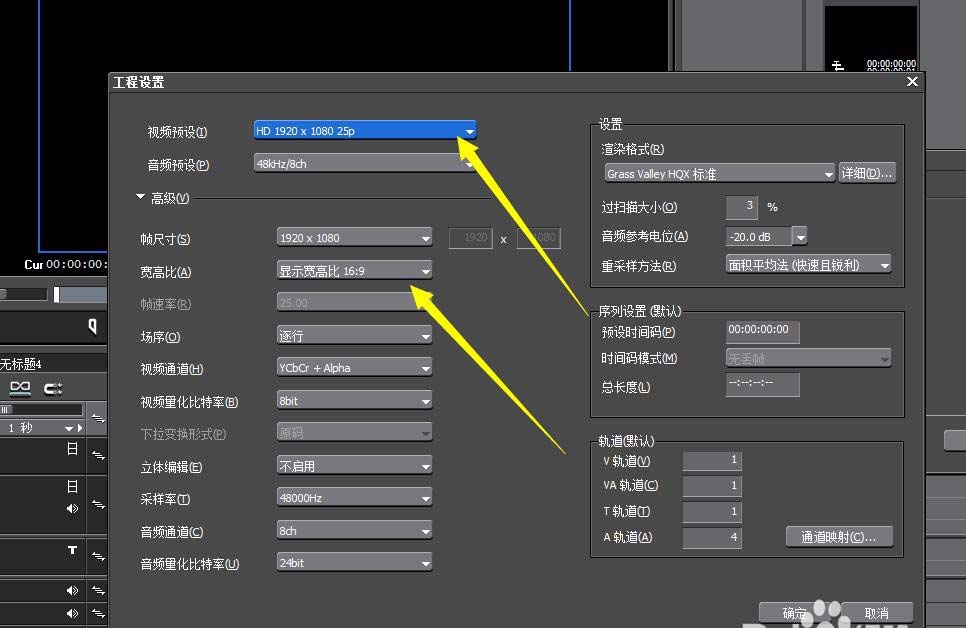Toggle video mute on VA track
This screenshot has height=628, width=966.
[72, 487]
